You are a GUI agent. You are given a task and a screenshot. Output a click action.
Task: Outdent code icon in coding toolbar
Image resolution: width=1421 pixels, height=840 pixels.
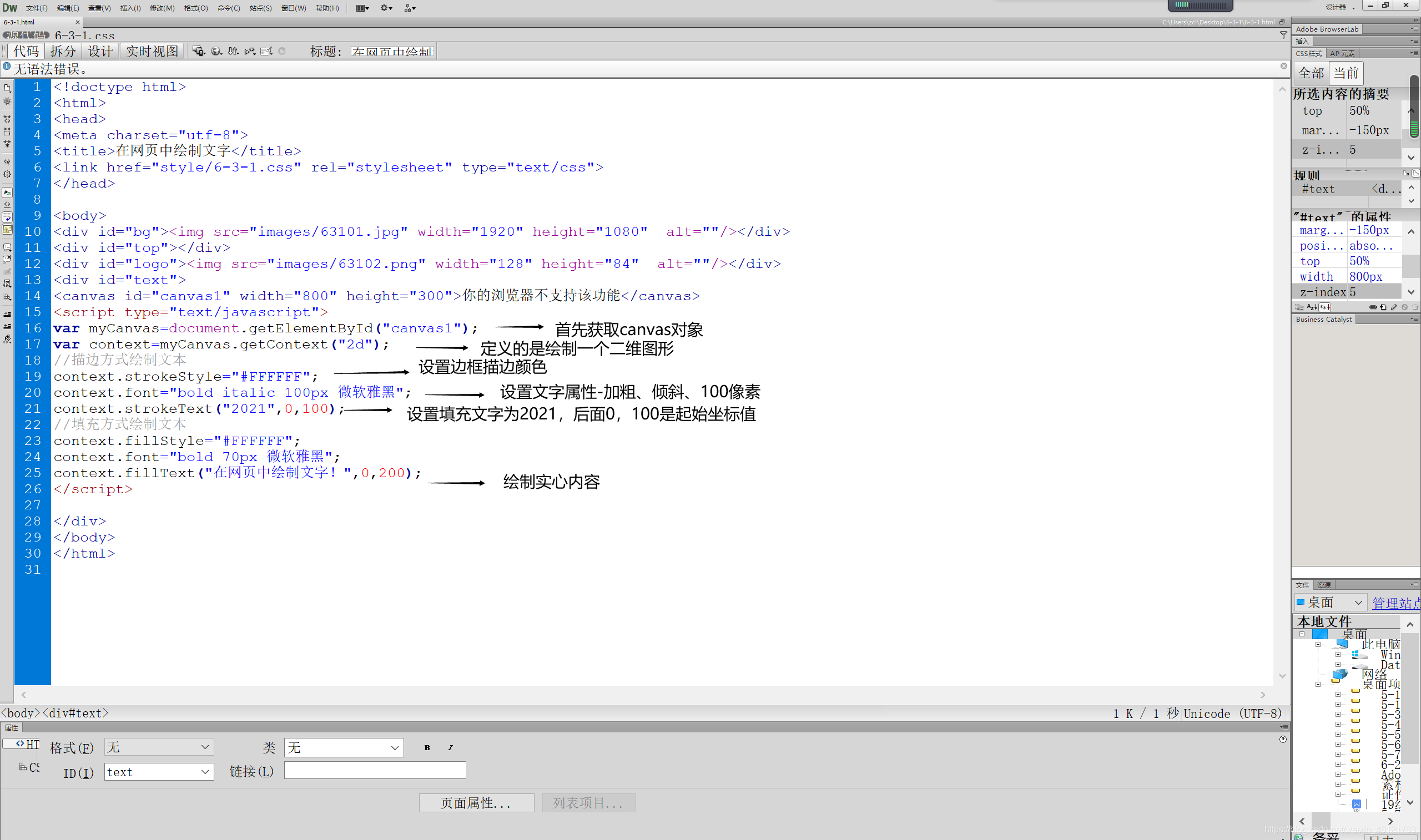point(7,327)
